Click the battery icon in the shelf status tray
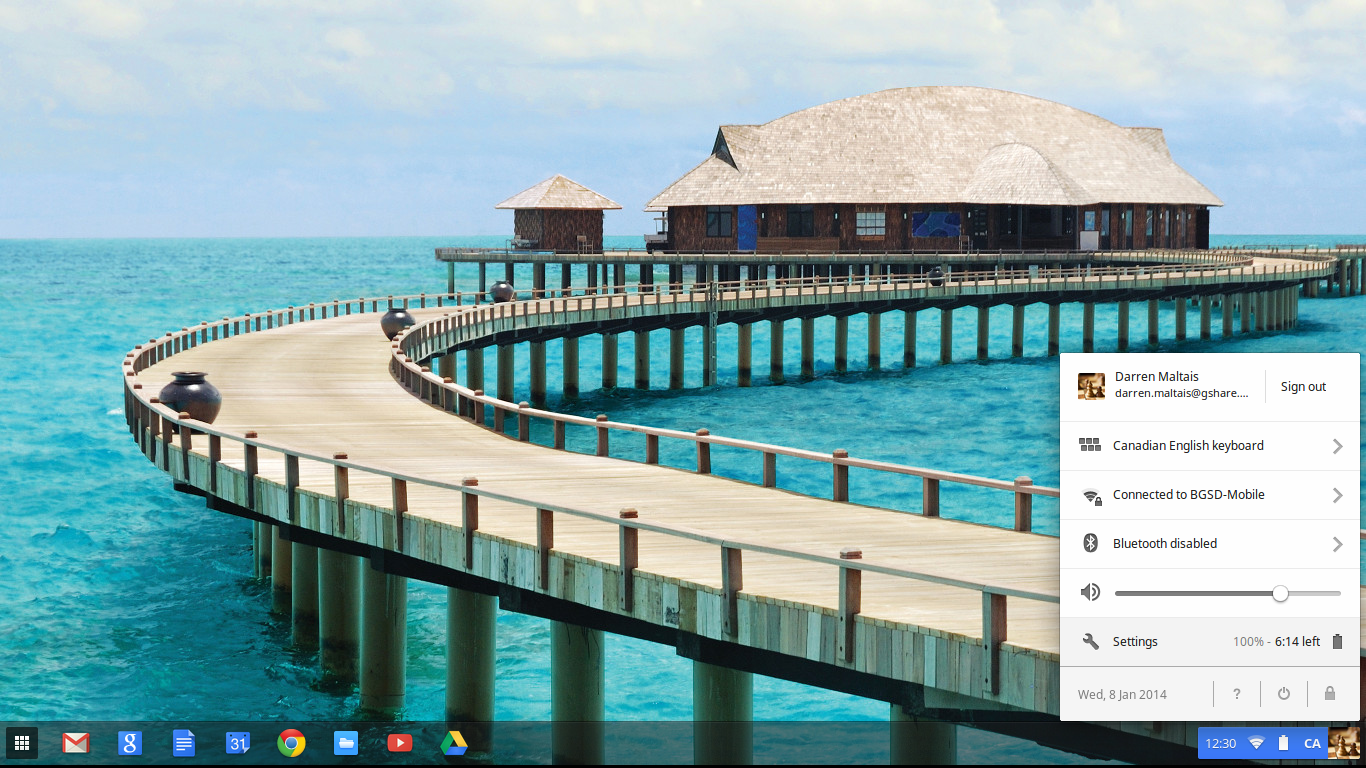Image resolution: width=1366 pixels, height=768 pixels. [1283, 743]
